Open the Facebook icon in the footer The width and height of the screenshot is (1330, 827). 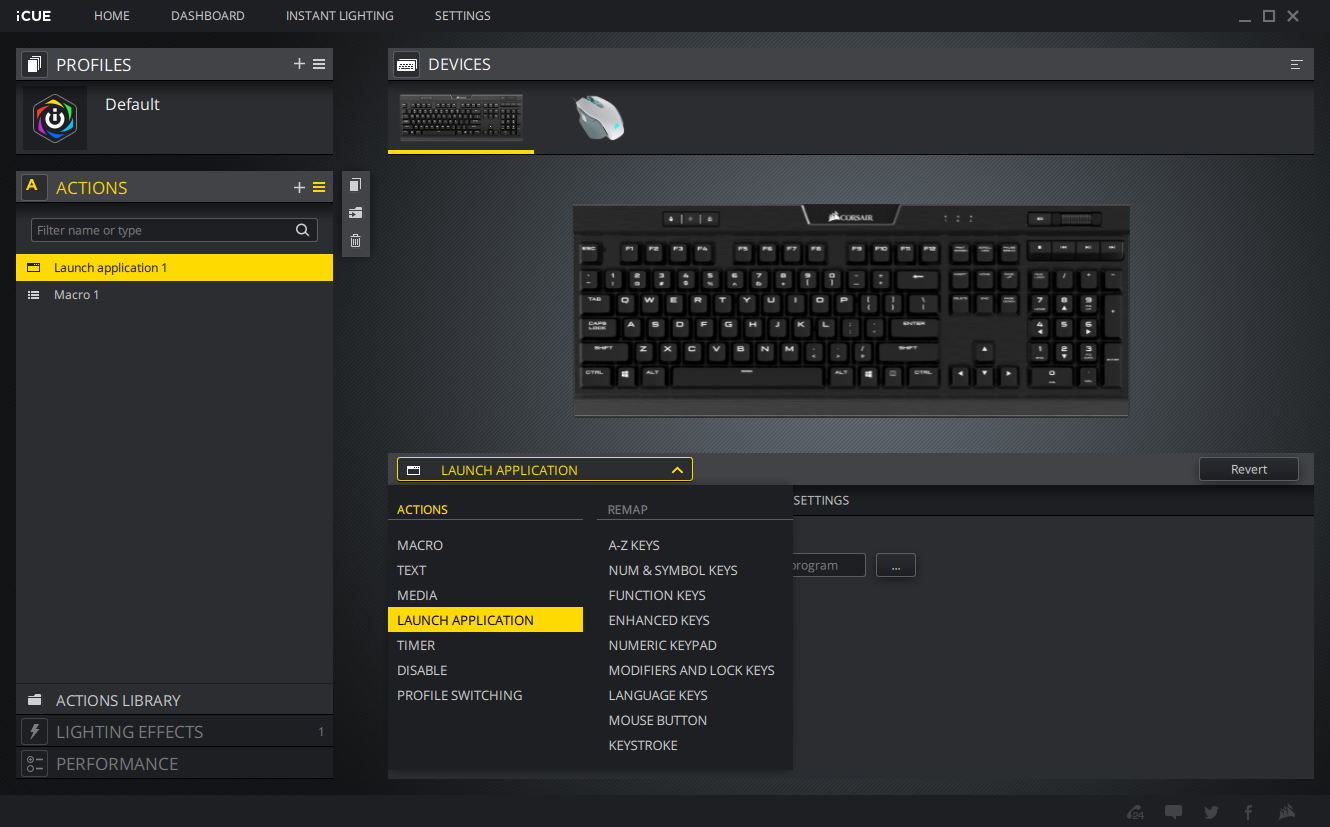pyautogui.click(x=1248, y=812)
